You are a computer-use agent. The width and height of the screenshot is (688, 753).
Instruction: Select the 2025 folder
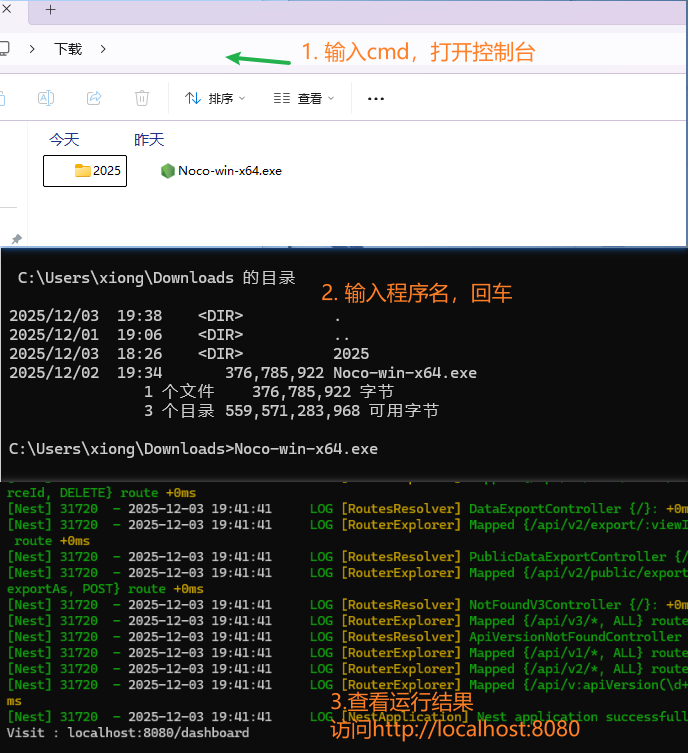[86, 171]
